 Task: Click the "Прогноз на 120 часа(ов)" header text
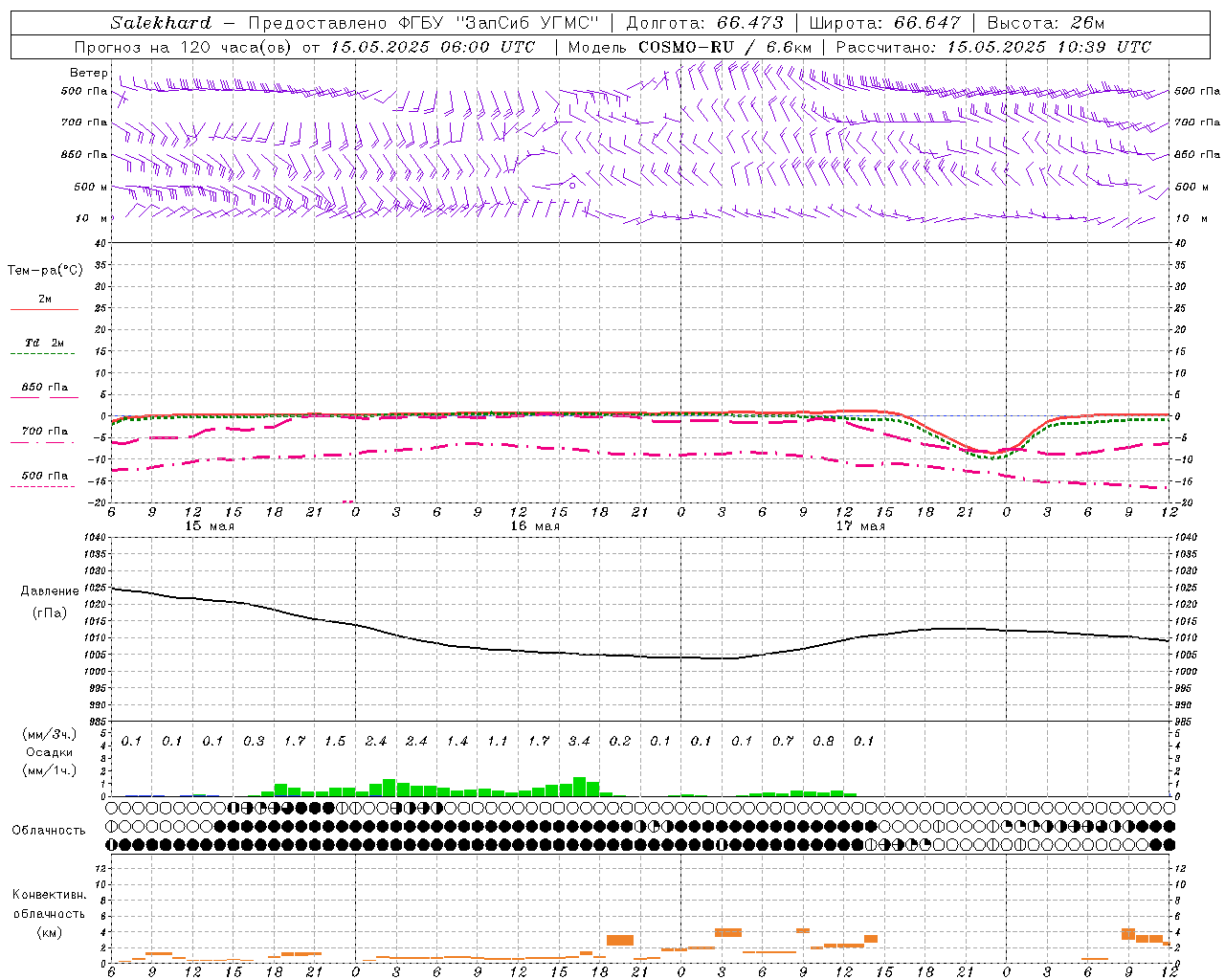[x=184, y=47]
